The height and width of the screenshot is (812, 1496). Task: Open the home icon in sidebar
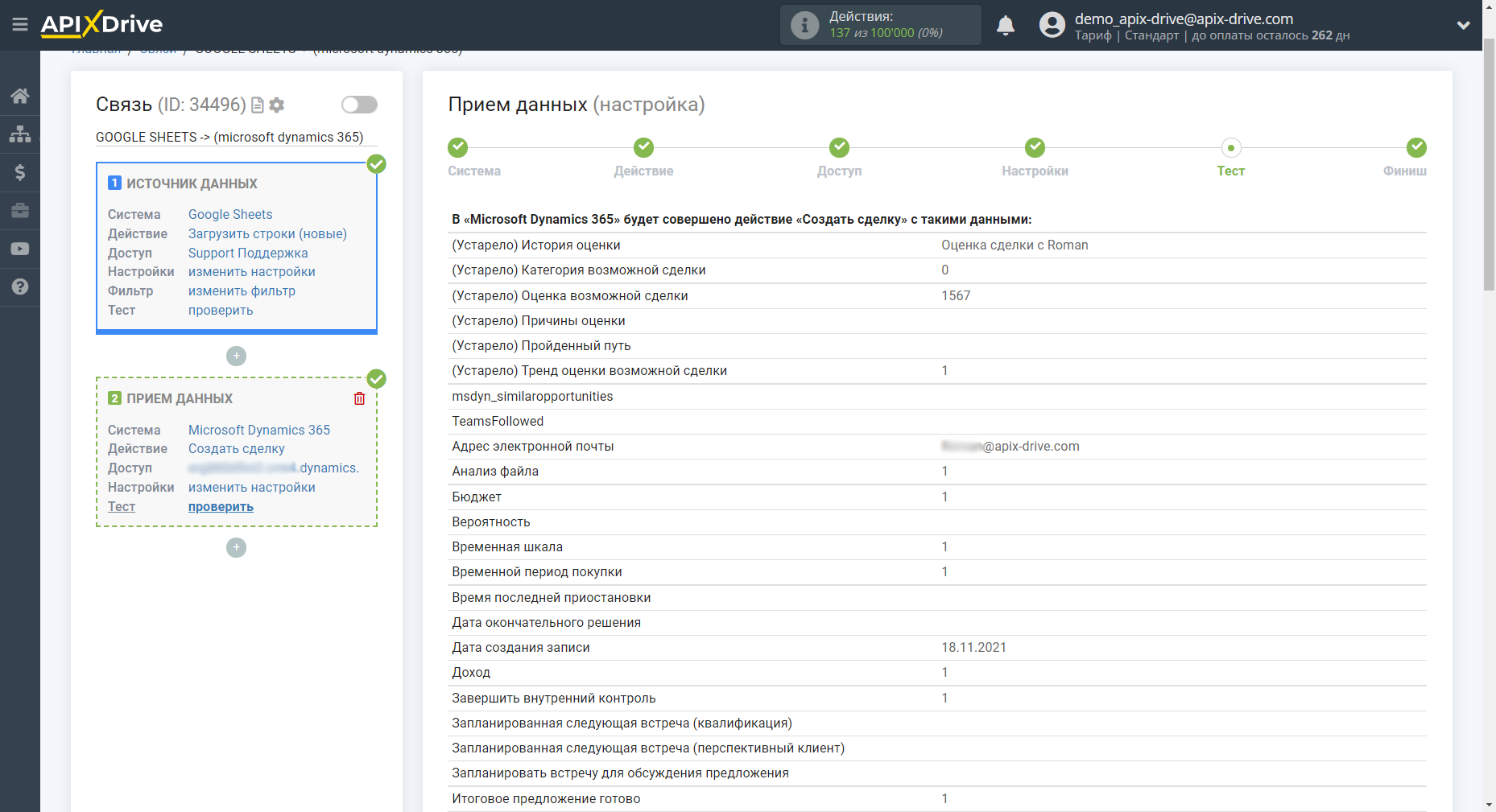20,96
